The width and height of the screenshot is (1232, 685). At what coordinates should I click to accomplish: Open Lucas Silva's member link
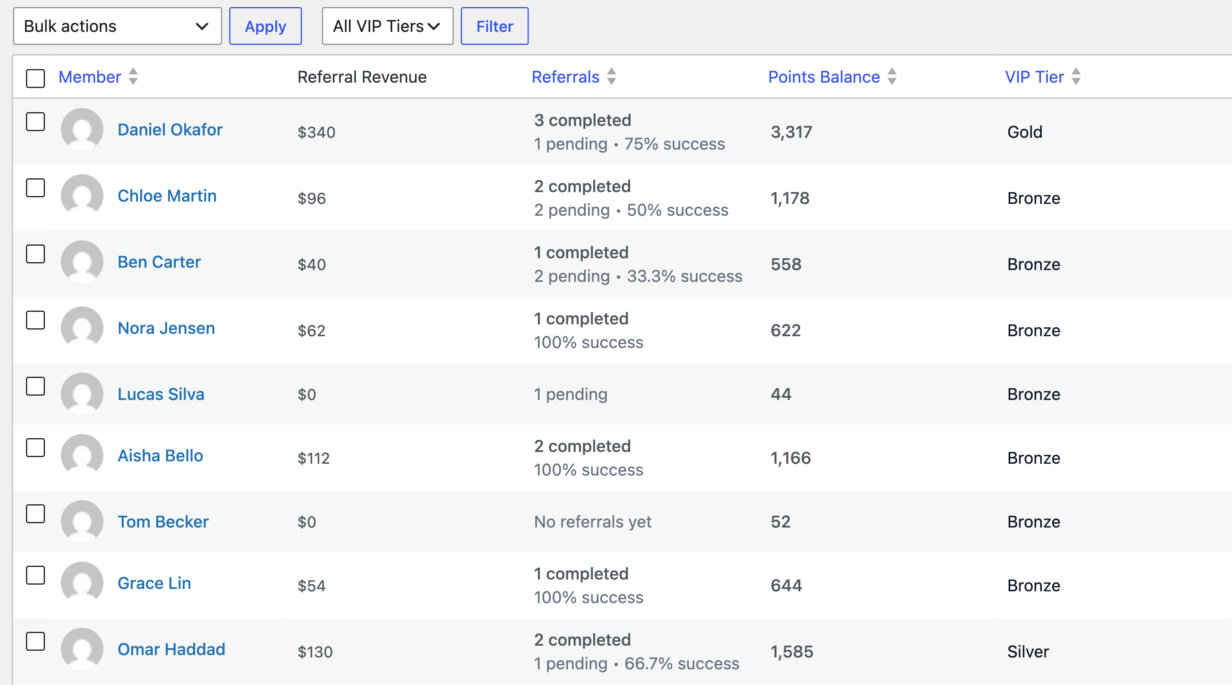pyautogui.click(x=161, y=394)
